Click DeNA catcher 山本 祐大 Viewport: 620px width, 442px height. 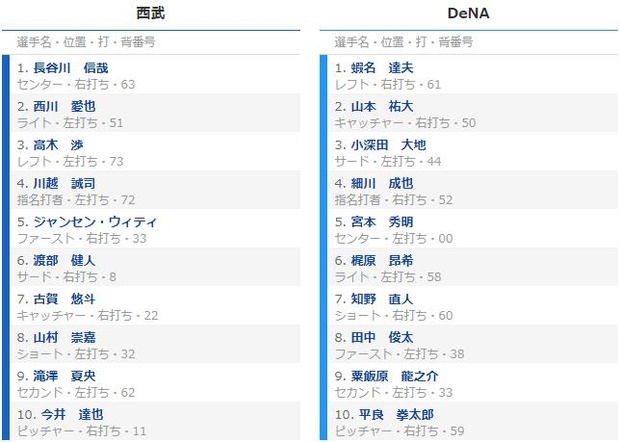pos(382,107)
